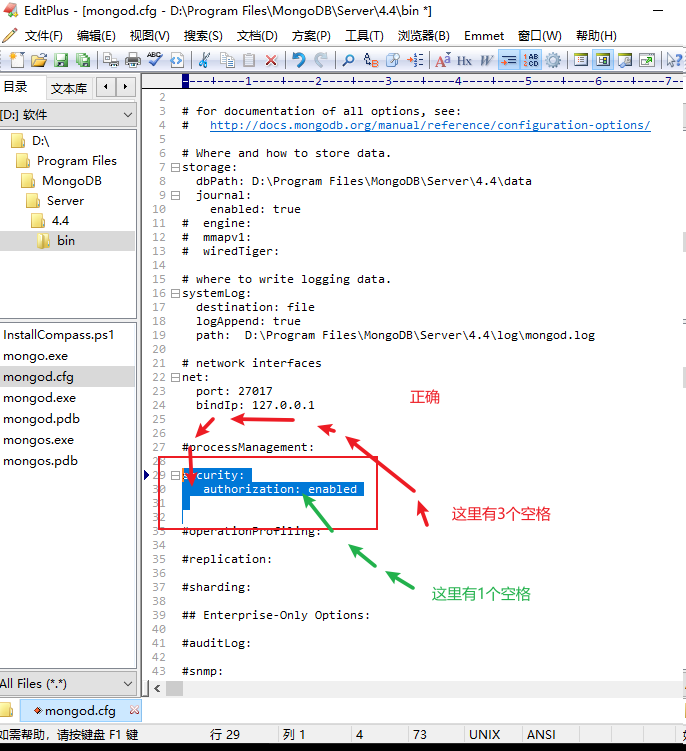Open the Font settings icon
Screen dimensions: 686x751
click(x=442, y=60)
